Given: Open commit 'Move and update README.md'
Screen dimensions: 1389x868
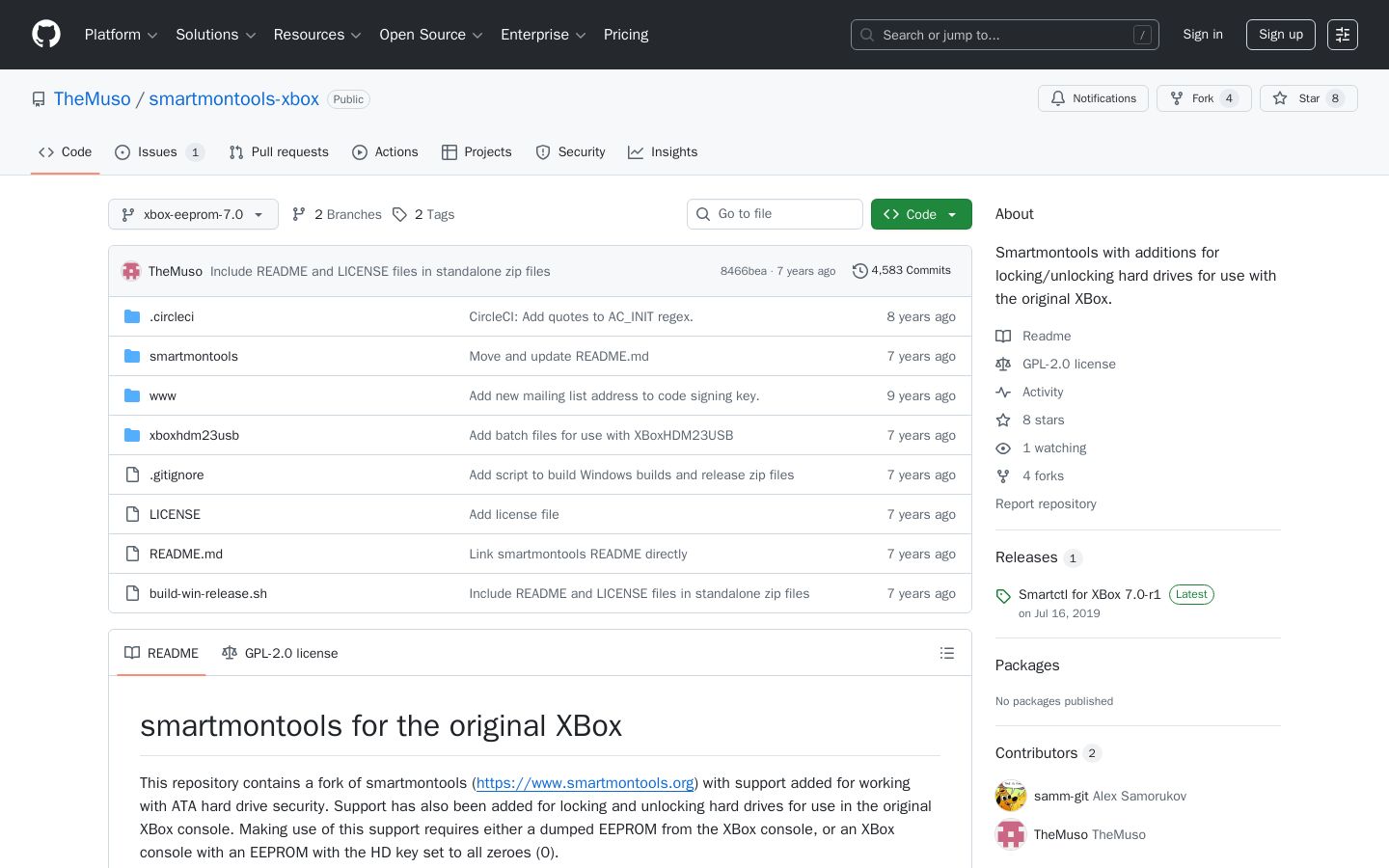Looking at the screenshot, I should [x=558, y=356].
